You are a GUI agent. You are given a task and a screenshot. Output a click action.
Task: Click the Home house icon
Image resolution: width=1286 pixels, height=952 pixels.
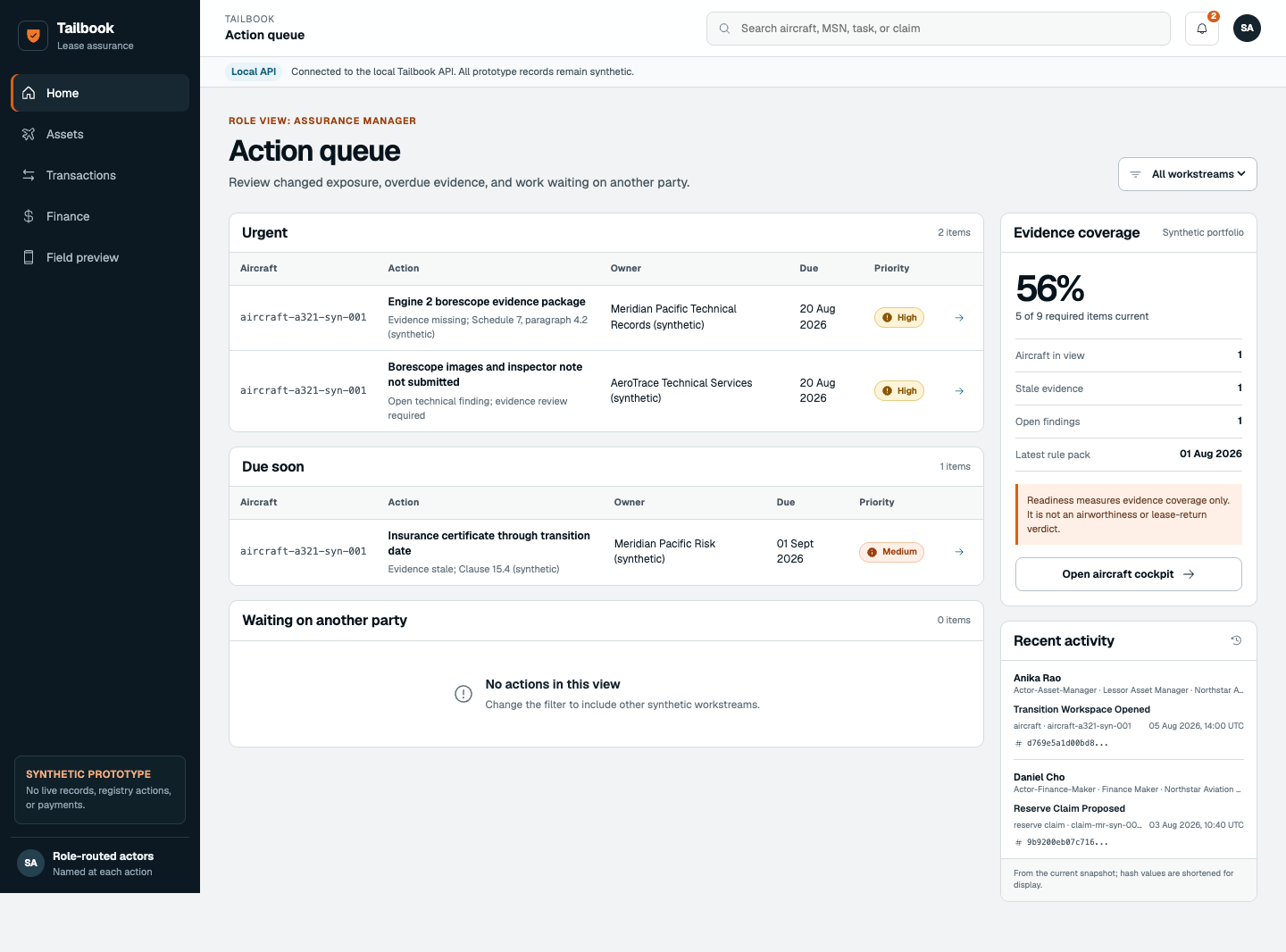(29, 93)
